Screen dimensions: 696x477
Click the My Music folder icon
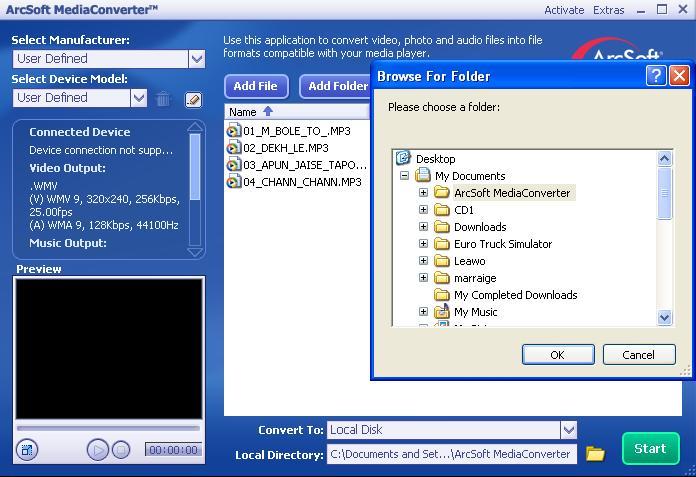[x=442, y=311]
